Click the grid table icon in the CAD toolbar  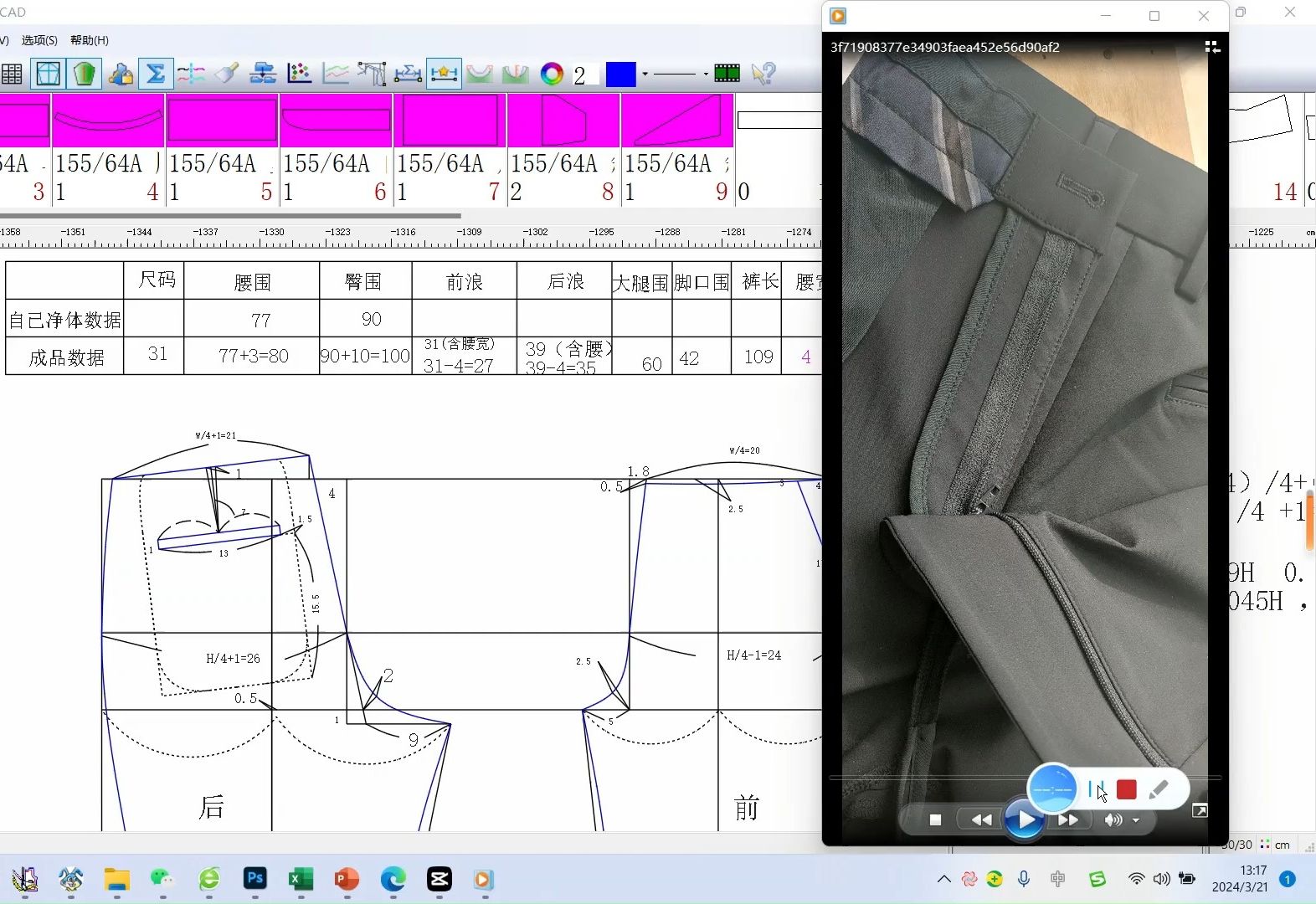click(x=12, y=74)
